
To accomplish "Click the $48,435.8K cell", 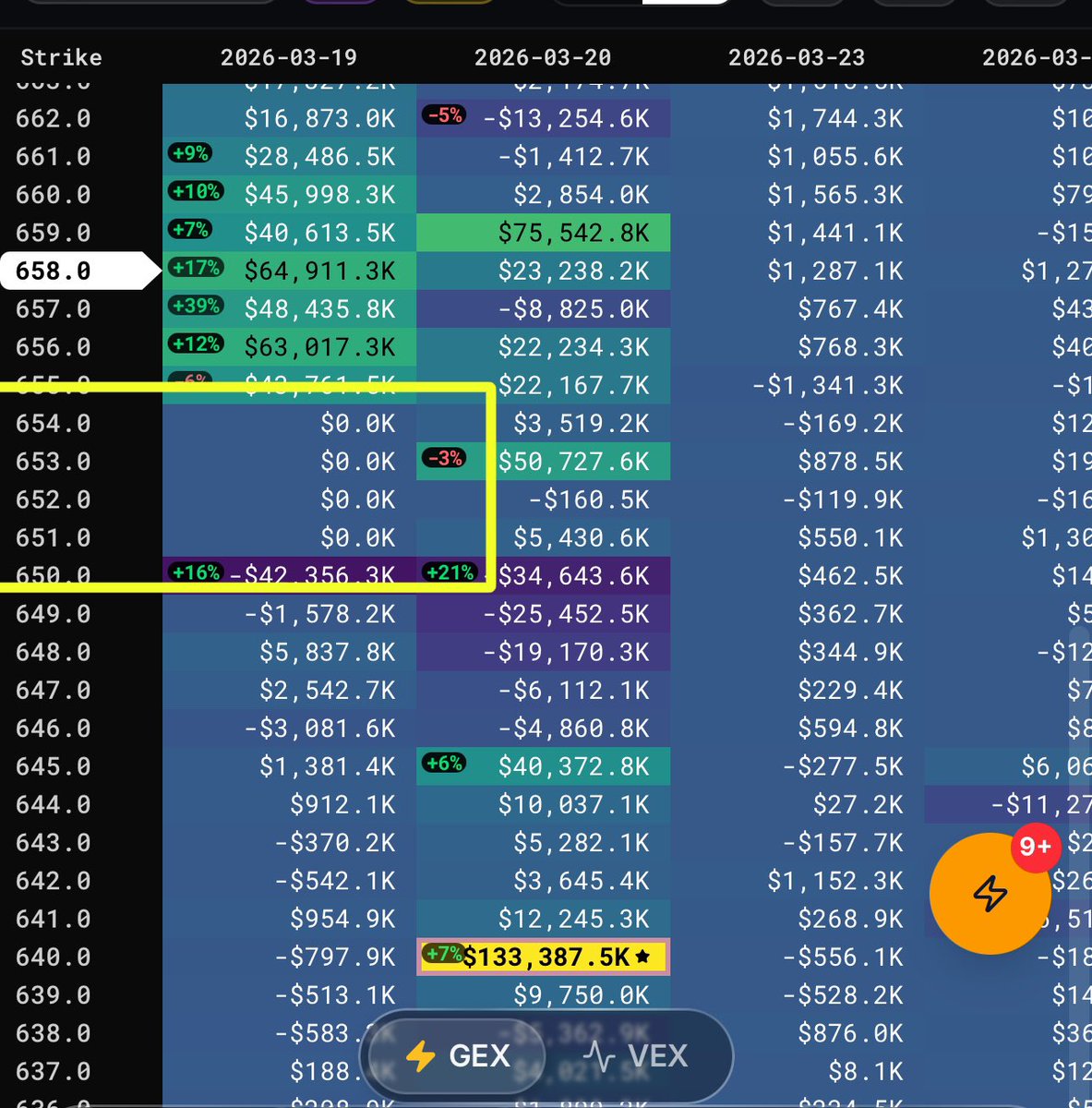I will tap(290, 308).
